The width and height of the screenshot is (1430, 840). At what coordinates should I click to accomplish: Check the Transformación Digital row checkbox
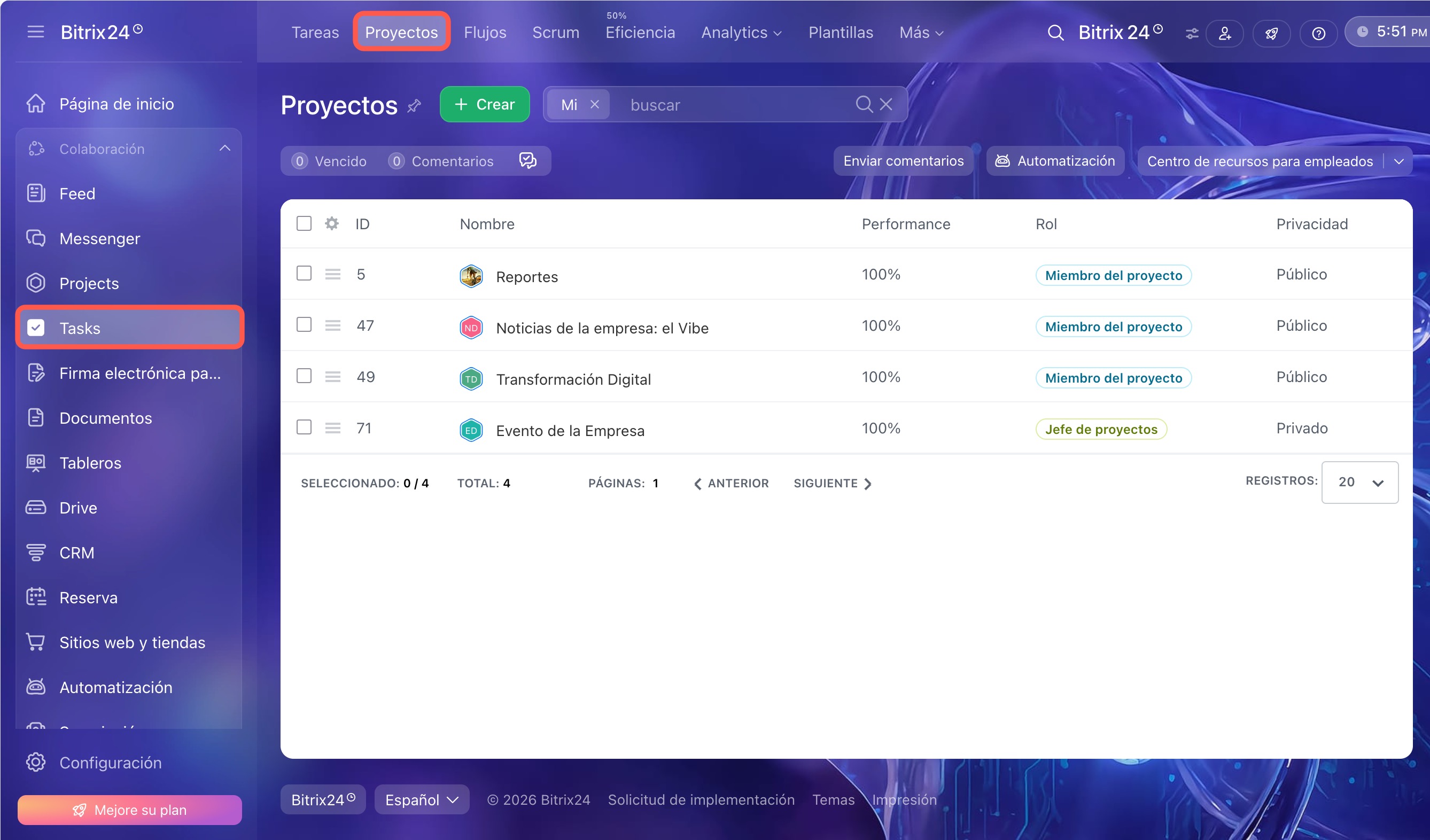[304, 376]
